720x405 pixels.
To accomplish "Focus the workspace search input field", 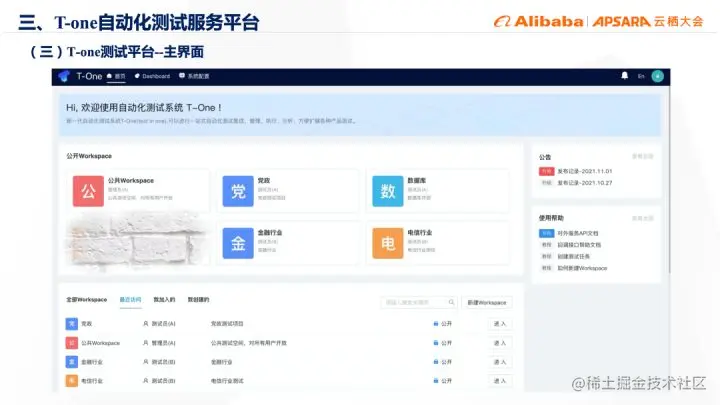I will tap(419, 302).
